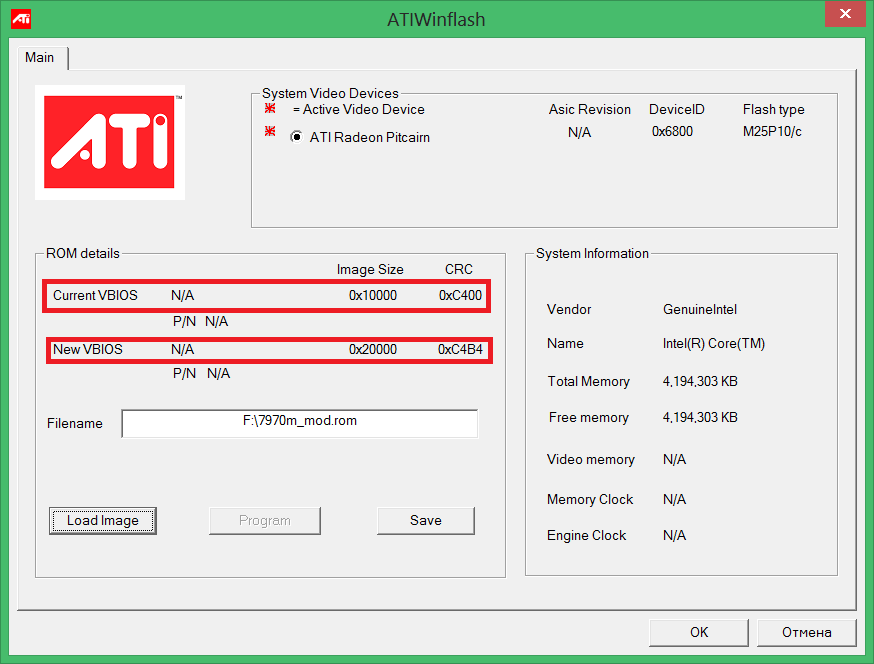Click the Current VBIOS CRC 0xC400
This screenshot has height=664, width=874.
(460, 295)
